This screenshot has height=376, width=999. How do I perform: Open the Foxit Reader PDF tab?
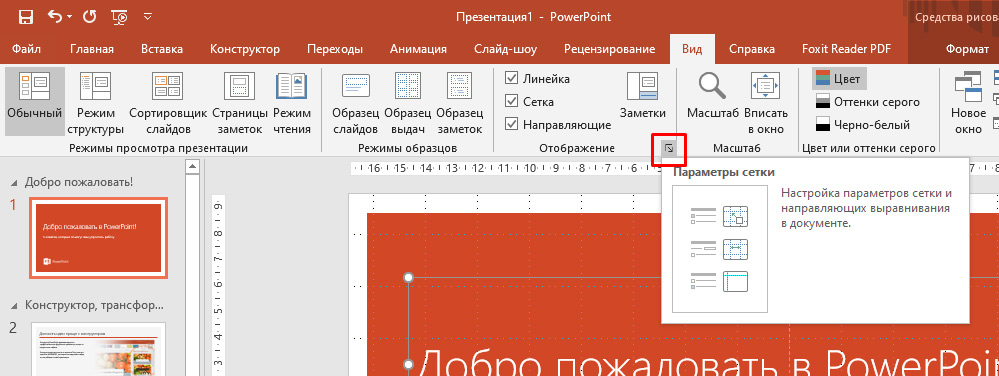pos(846,49)
